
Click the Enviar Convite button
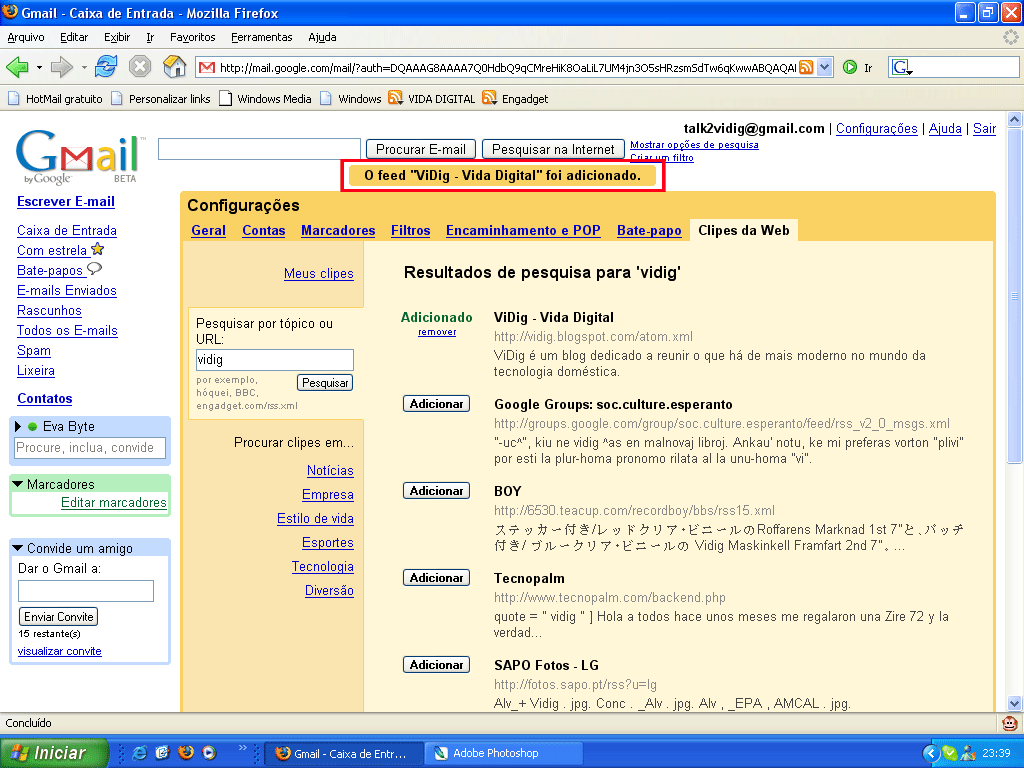(59, 616)
